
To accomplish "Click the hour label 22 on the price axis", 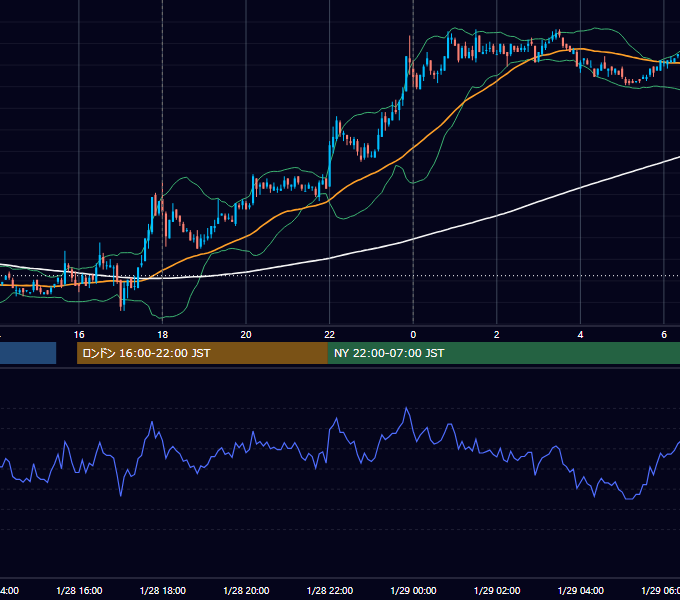I will [330, 335].
